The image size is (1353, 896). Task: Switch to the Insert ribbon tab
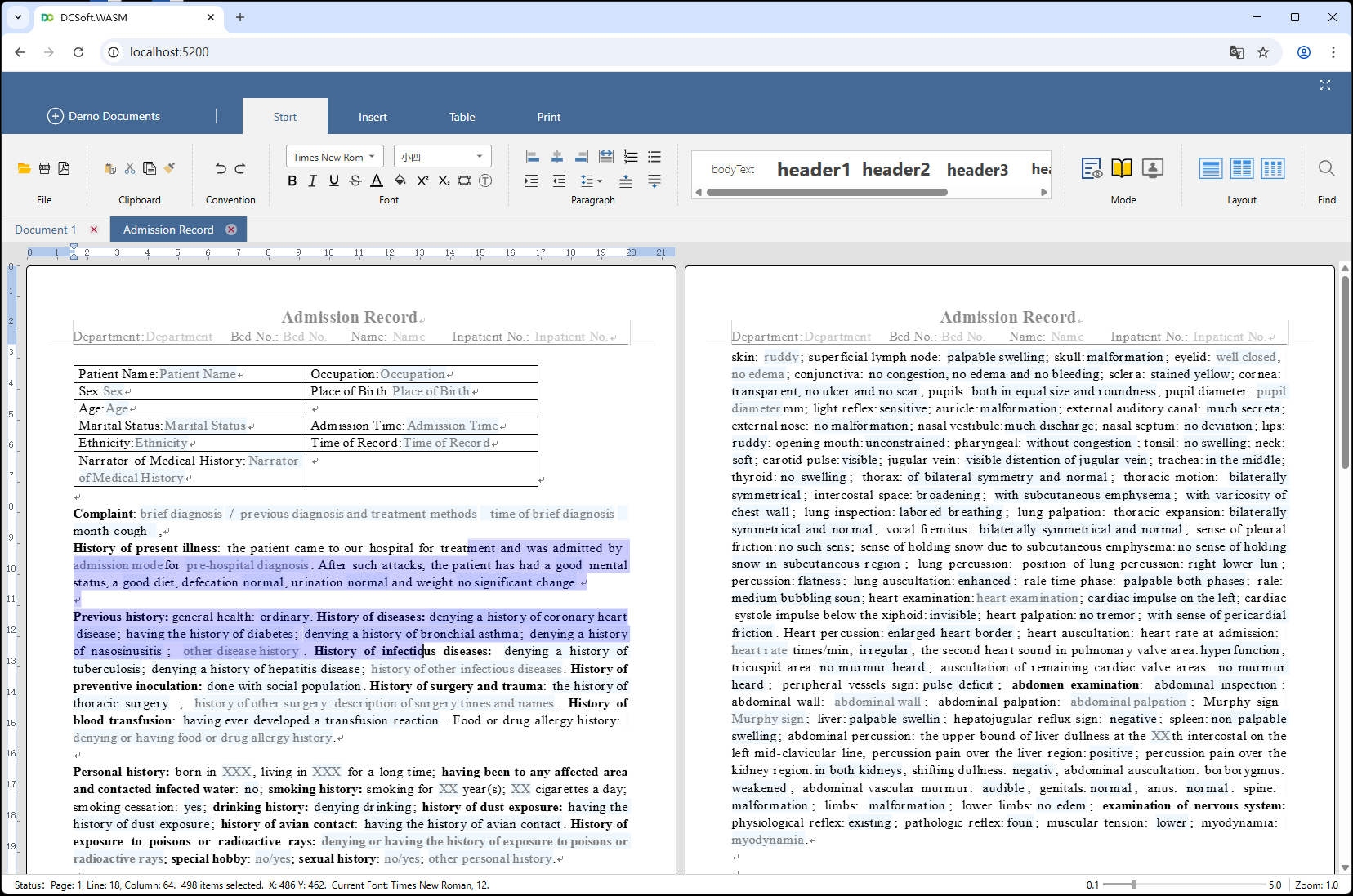(373, 117)
